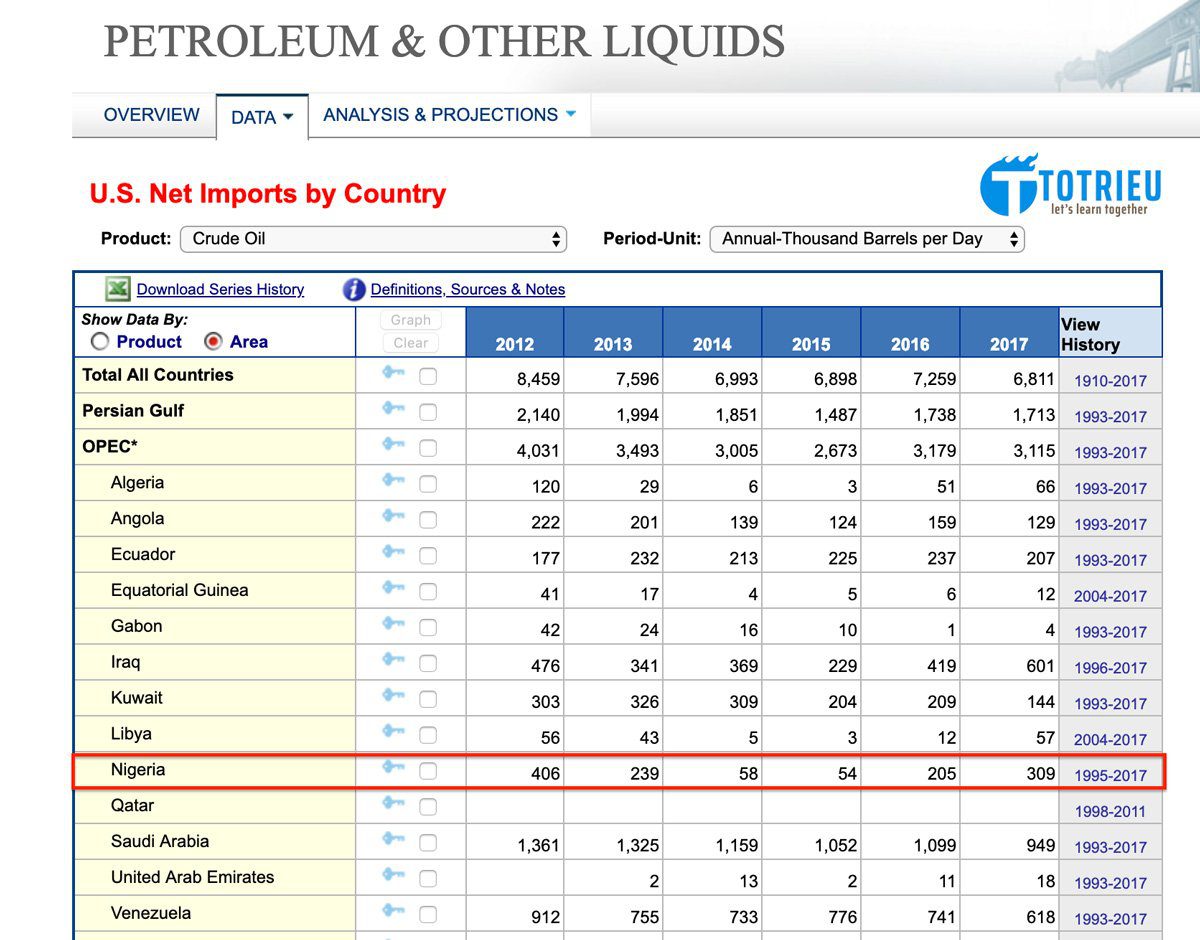Open the Product dropdown showing Crude Oil
This screenshot has width=1200, height=940.
373,239
